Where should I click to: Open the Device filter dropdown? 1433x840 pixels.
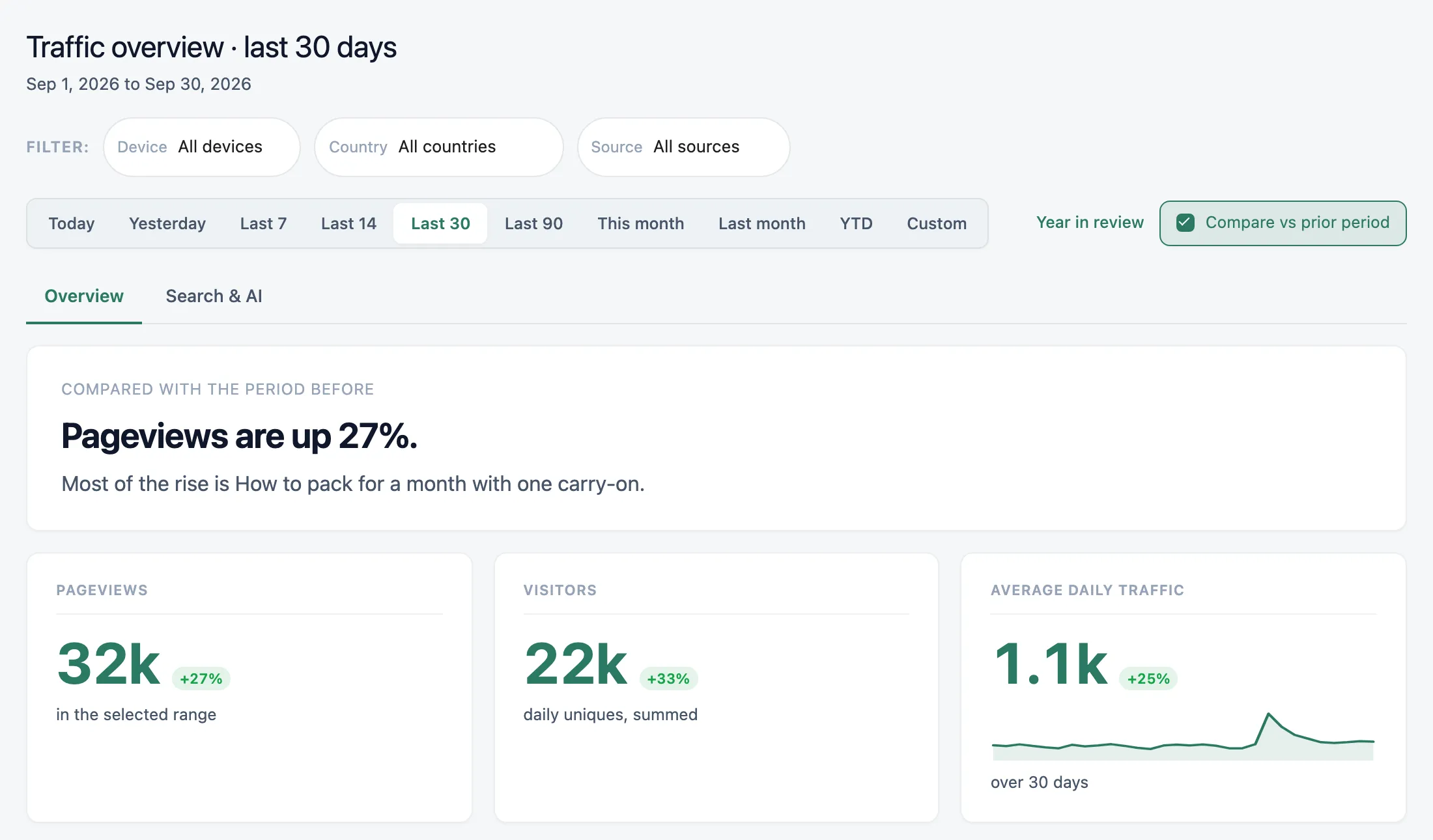[202, 147]
